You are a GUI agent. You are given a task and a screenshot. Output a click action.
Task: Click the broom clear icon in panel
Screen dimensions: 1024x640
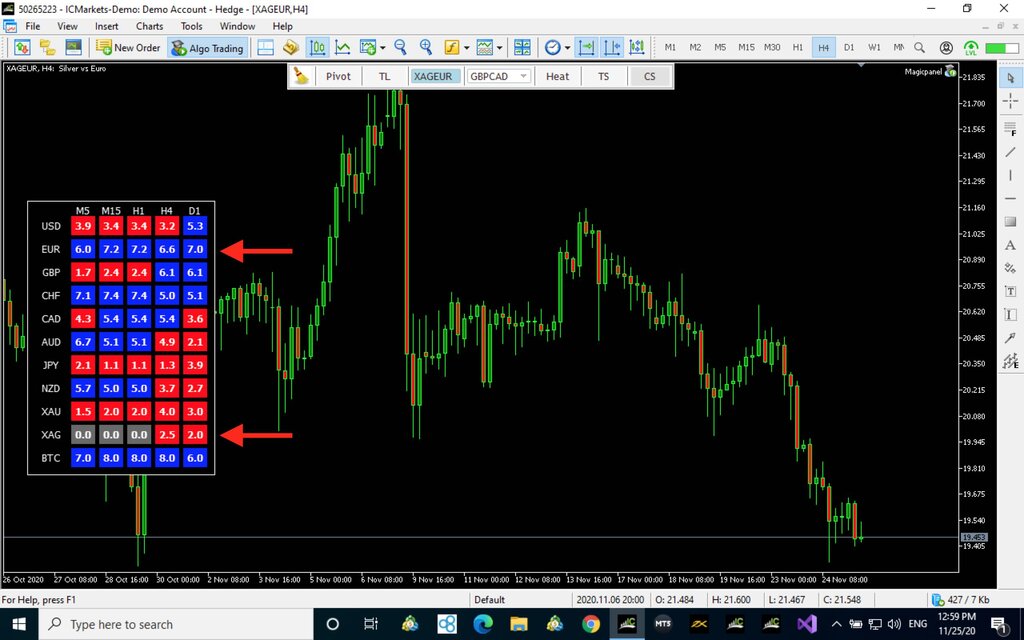pos(301,76)
